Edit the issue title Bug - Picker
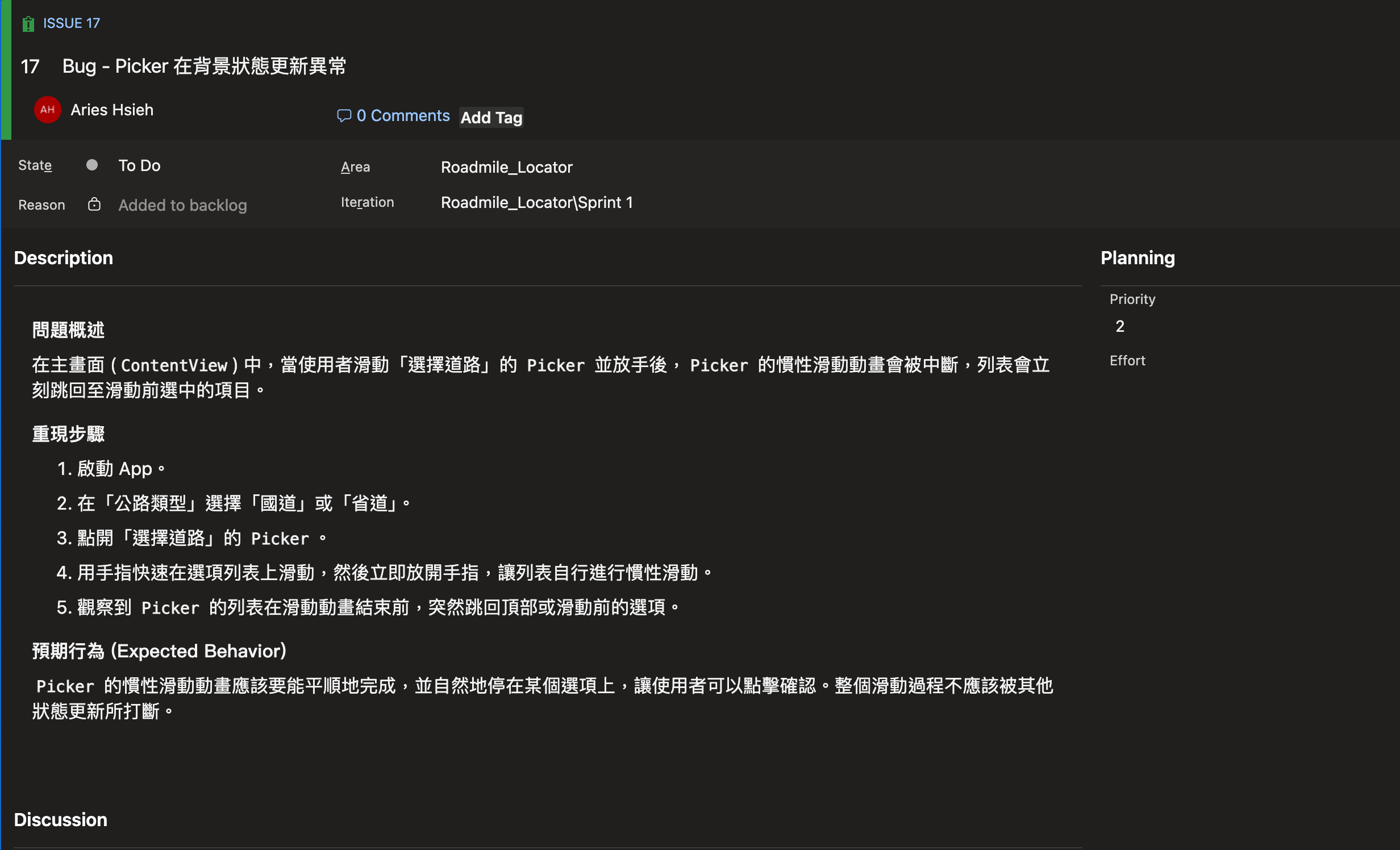Viewport: 1400px width, 850px height. point(204,66)
